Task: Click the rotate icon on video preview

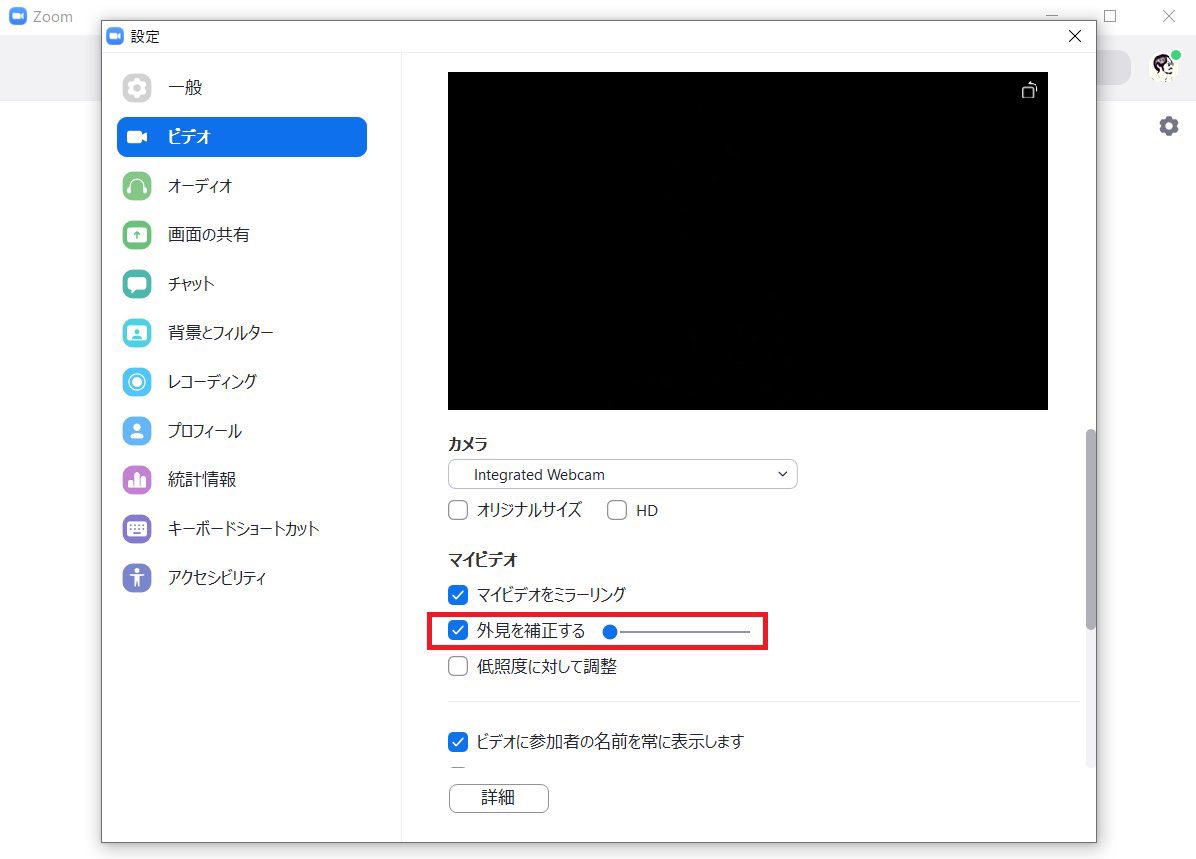Action: coord(1029,90)
